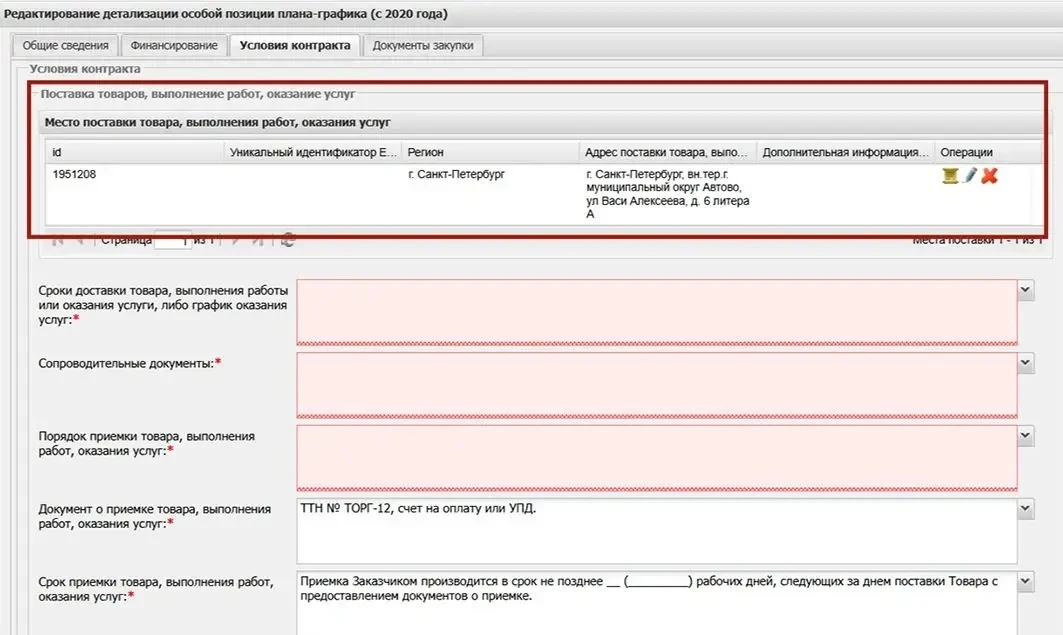Click into the Сроки доставки товара text area
Image resolution: width=1063 pixels, height=635 pixels.
tap(657, 312)
